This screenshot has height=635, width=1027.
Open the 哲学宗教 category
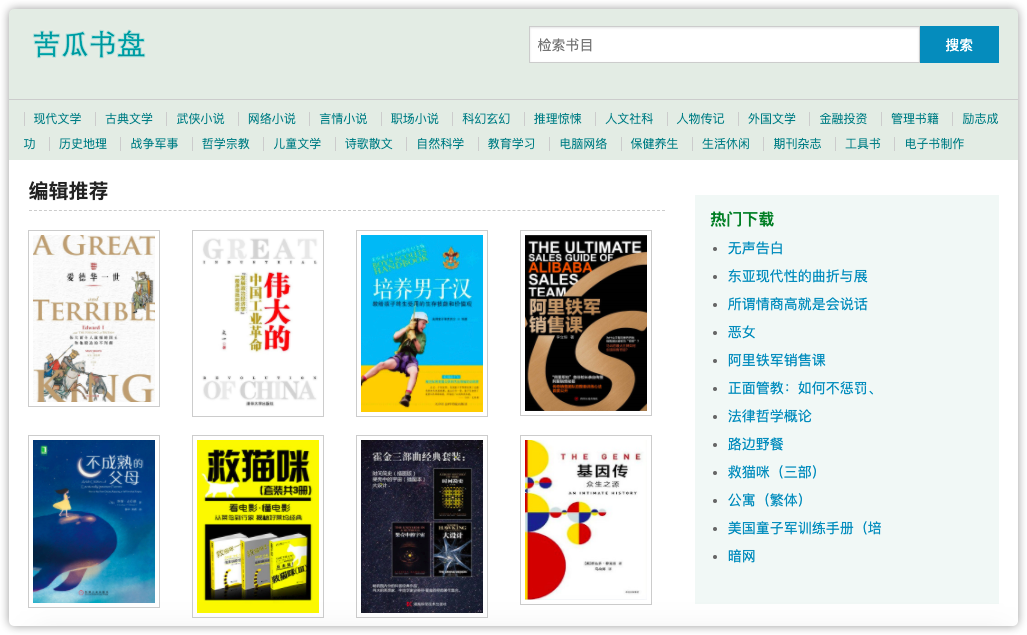pos(225,143)
